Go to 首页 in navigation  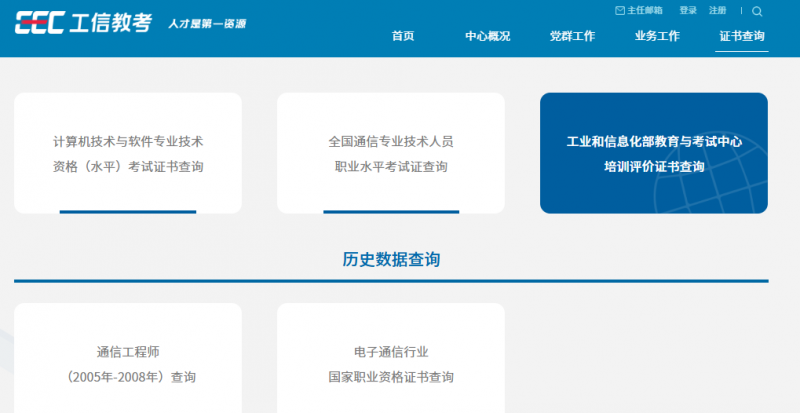[x=403, y=36]
